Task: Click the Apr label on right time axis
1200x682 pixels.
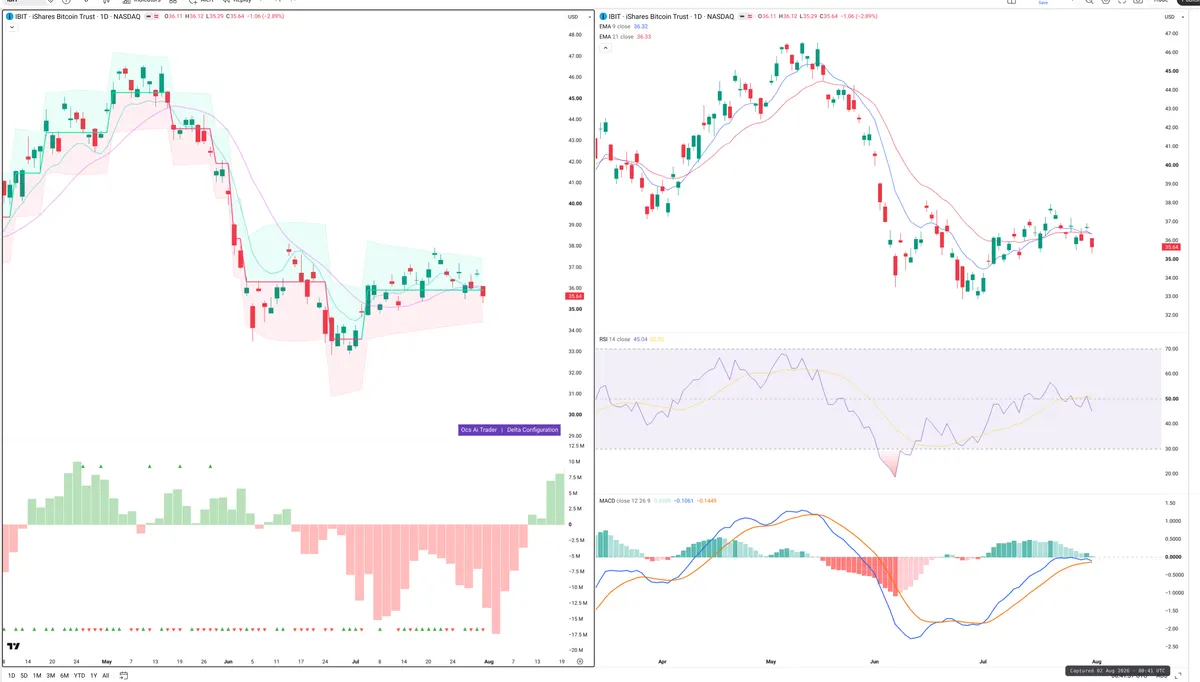Action: pos(662,662)
